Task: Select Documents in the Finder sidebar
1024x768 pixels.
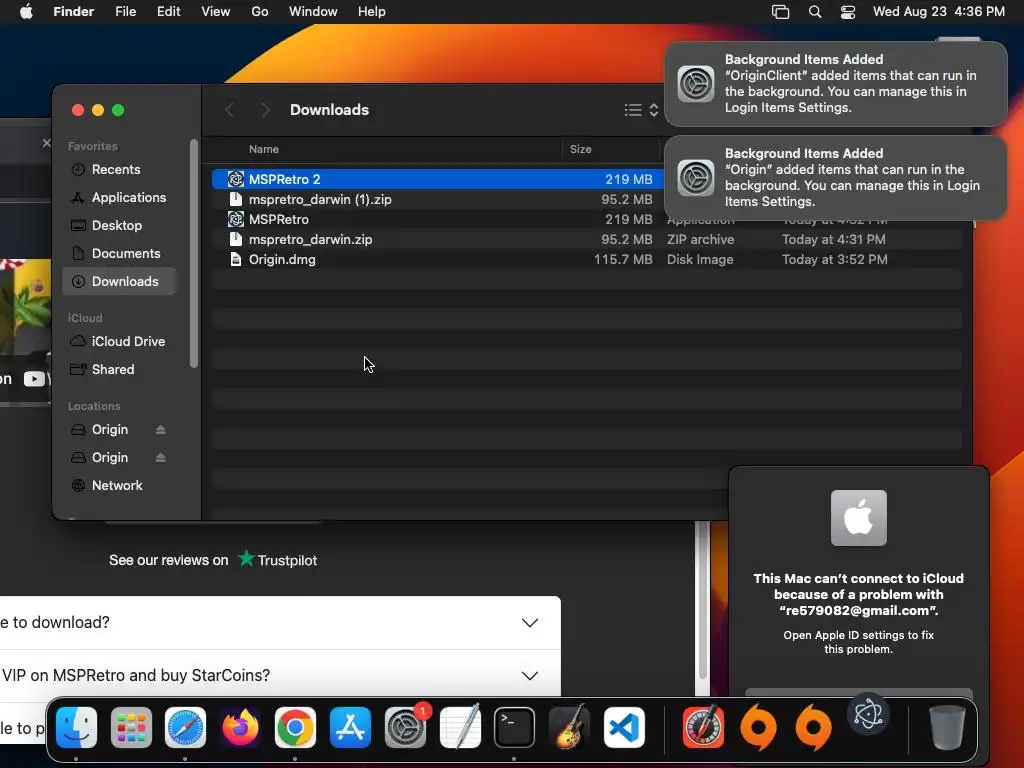Action: [120, 254]
